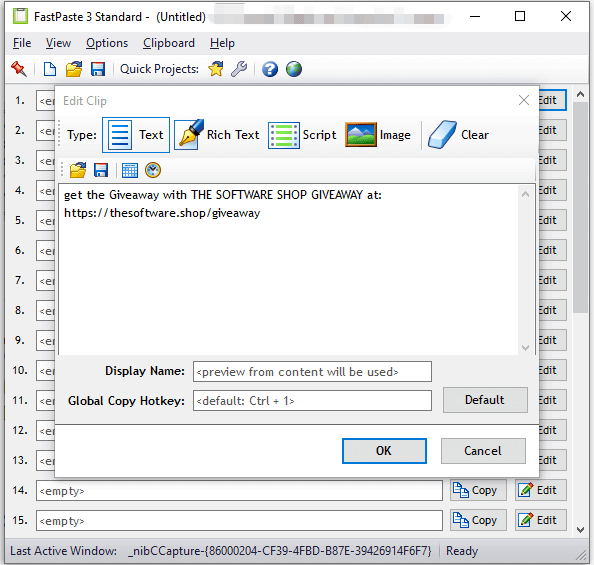Click the FastPaste clipboard title bar icon
The height and width of the screenshot is (565, 594).
tap(20, 16)
